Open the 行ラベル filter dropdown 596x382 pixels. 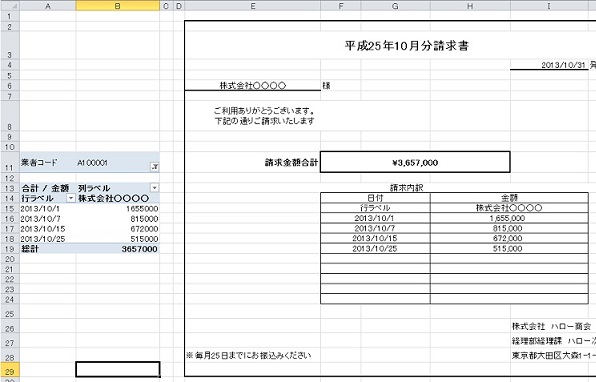click(71, 198)
